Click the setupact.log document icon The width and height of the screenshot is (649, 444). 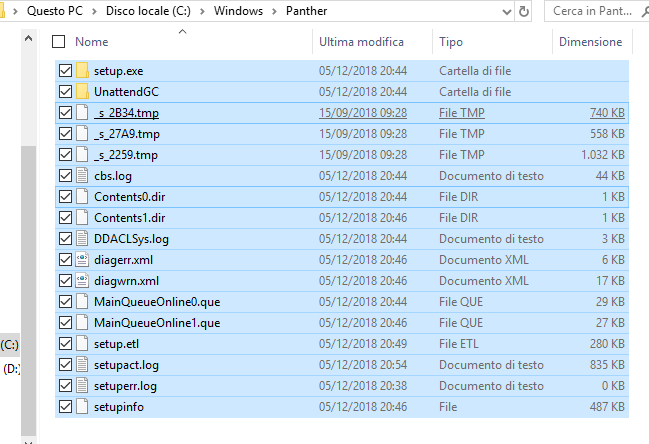click(82, 365)
